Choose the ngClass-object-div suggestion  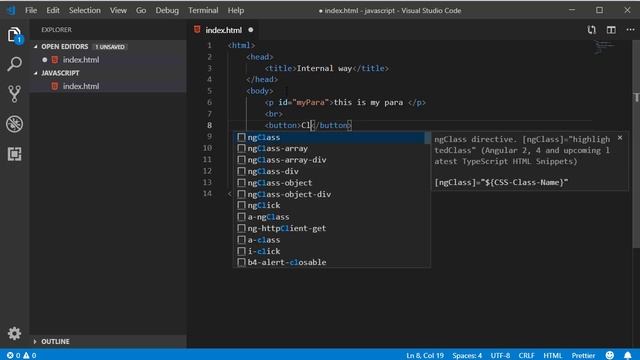point(329,194)
